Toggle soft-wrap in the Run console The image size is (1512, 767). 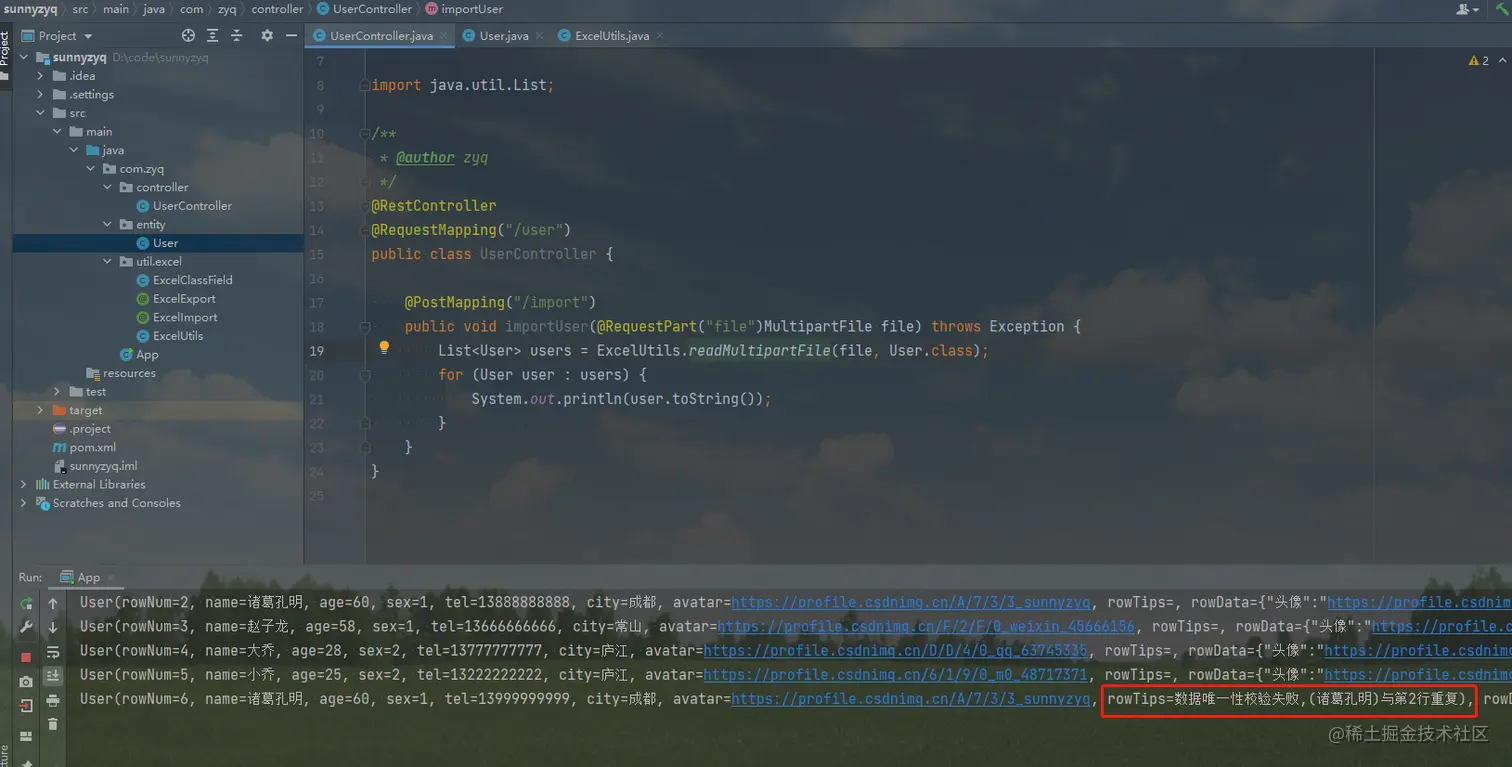(x=53, y=652)
